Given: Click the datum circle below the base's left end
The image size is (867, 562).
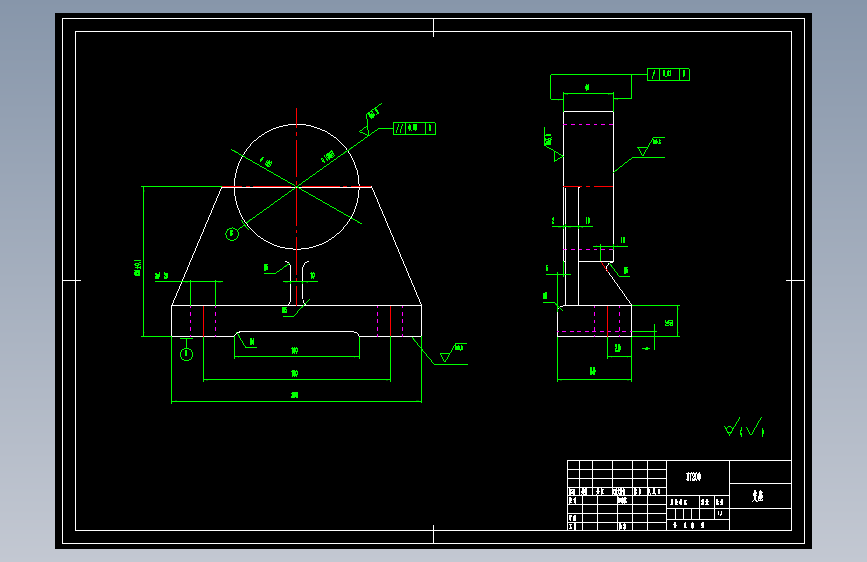Looking at the screenshot, I should [x=186, y=354].
